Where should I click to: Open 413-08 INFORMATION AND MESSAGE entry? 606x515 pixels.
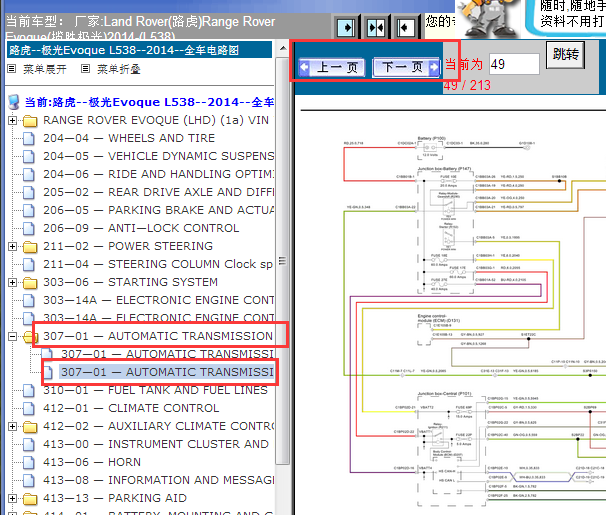click(158, 480)
